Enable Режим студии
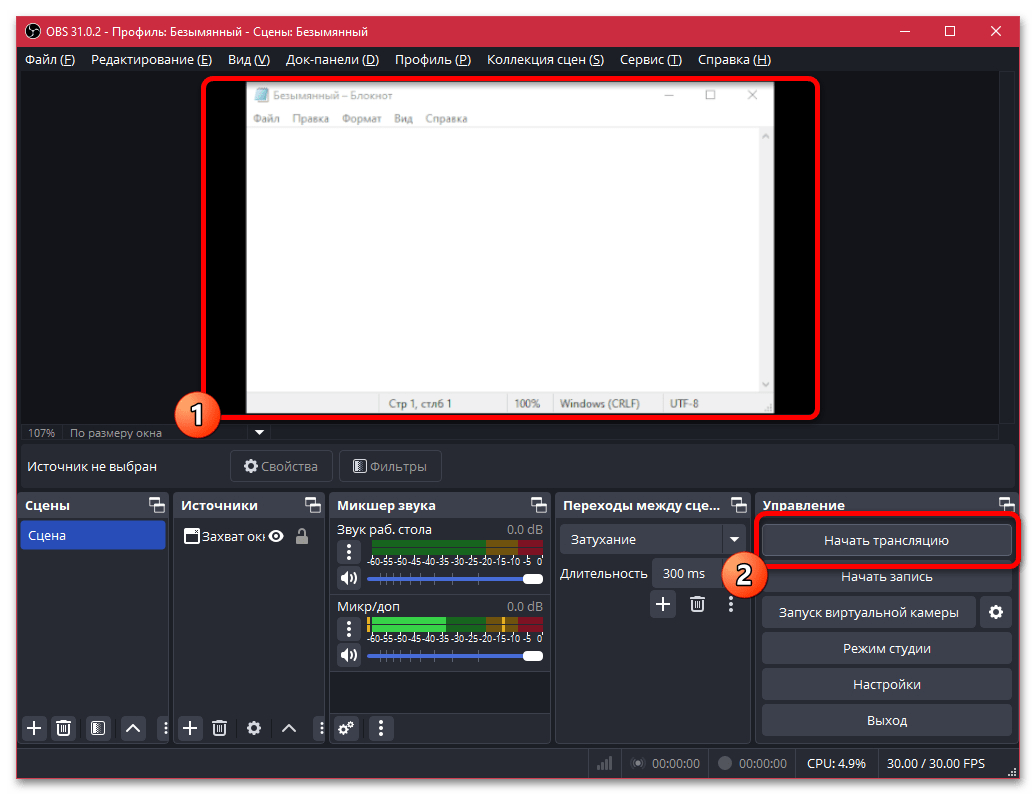Image resolution: width=1036 pixels, height=795 pixels. (x=886, y=648)
